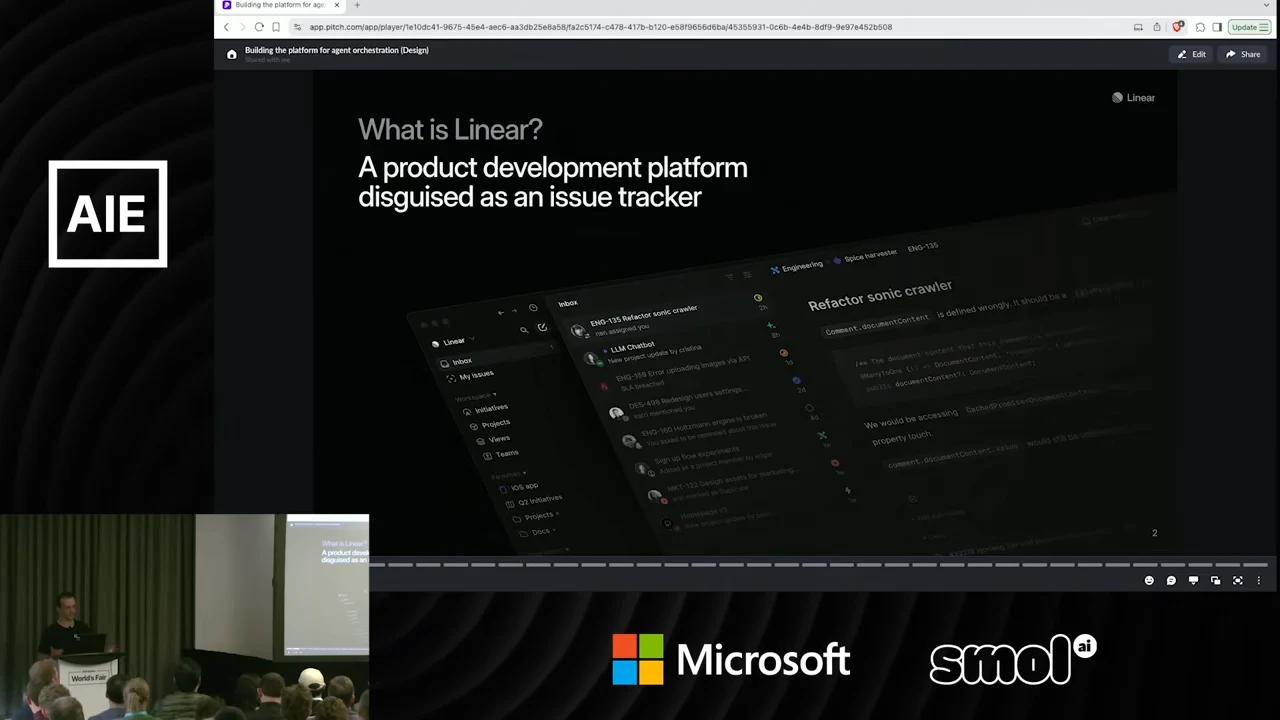Viewport: 1280px width, 720px height.
Task: Open the player more options menu
Action: pos(1259,581)
